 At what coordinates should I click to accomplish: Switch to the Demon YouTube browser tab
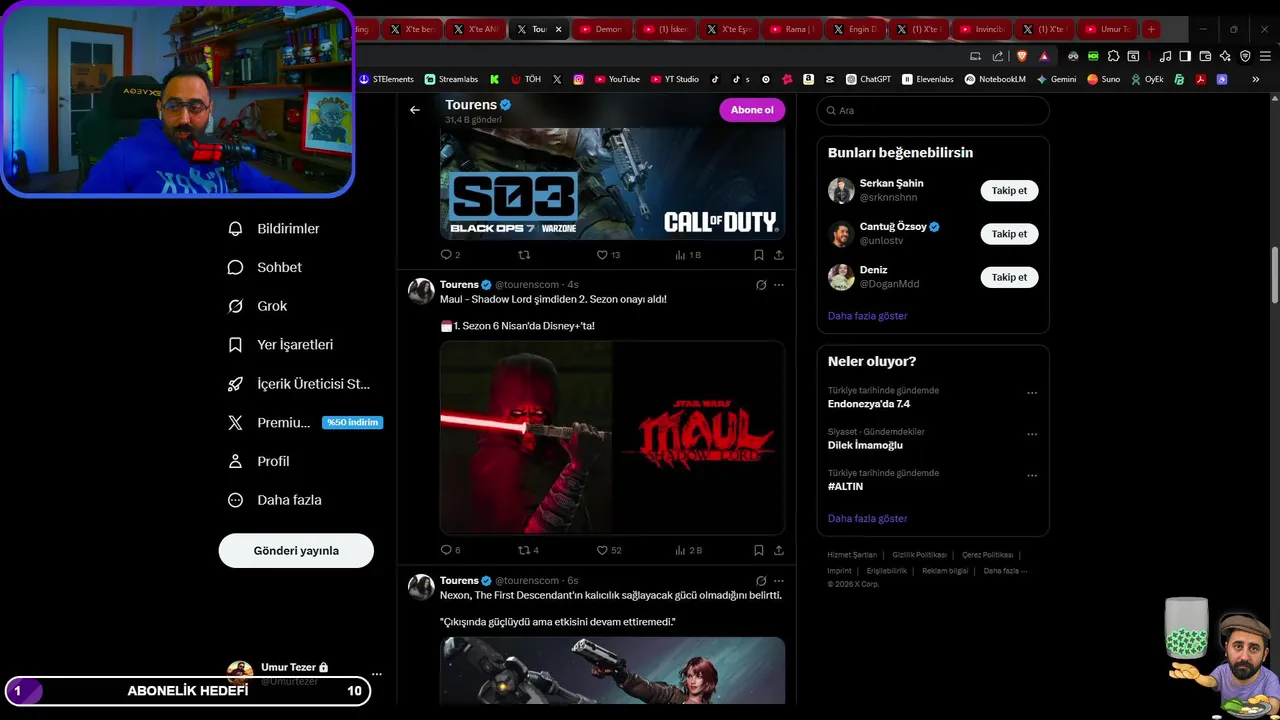click(601, 29)
